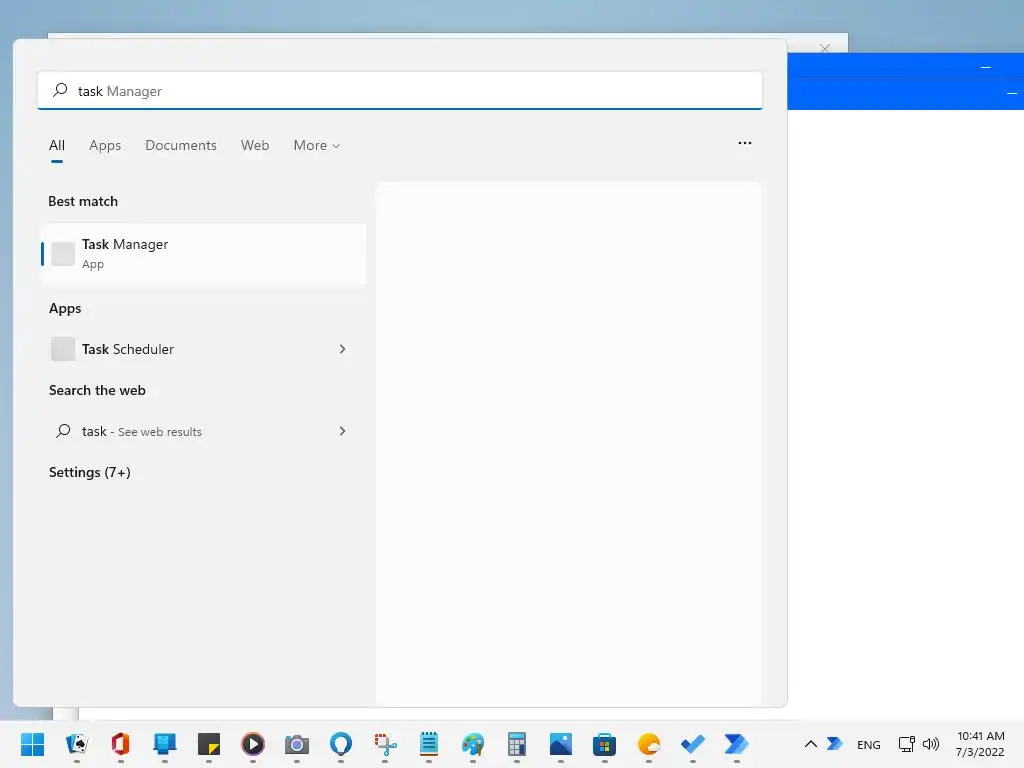Image resolution: width=1024 pixels, height=768 pixels.
Task: Minimize the lower blue background window
Action: 1012,93
